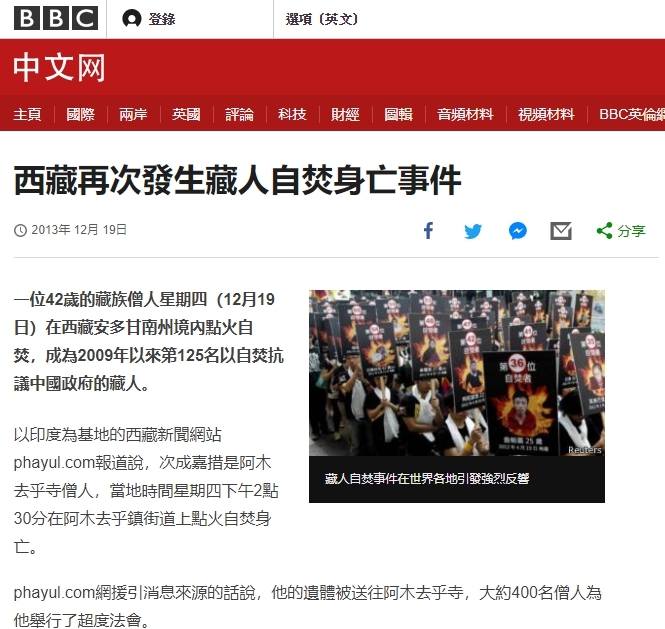Viewport: 665px width, 629px height.
Task: Open the 評論 section
Action: click(239, 115)
